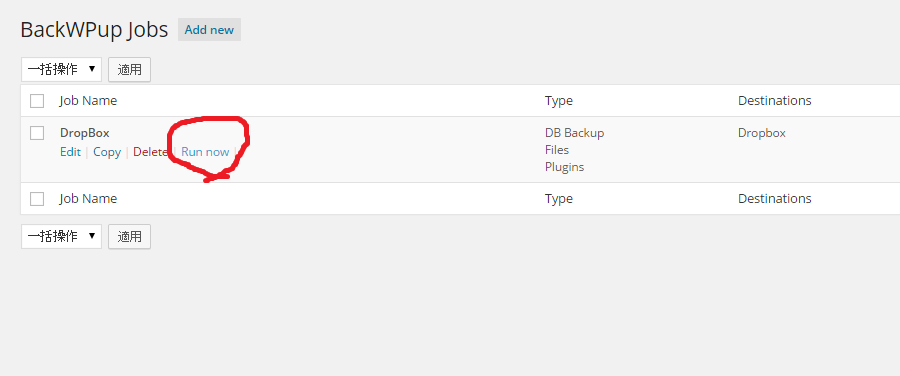Select the Dropbox destination cell text
The width and height of the screenshot is (900, 376).
(762, 133)
